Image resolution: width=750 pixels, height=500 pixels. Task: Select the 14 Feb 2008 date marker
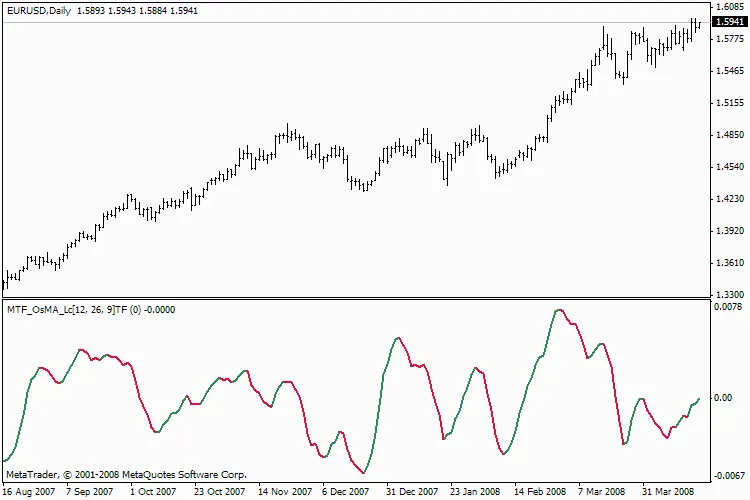[x=540, y=491]
